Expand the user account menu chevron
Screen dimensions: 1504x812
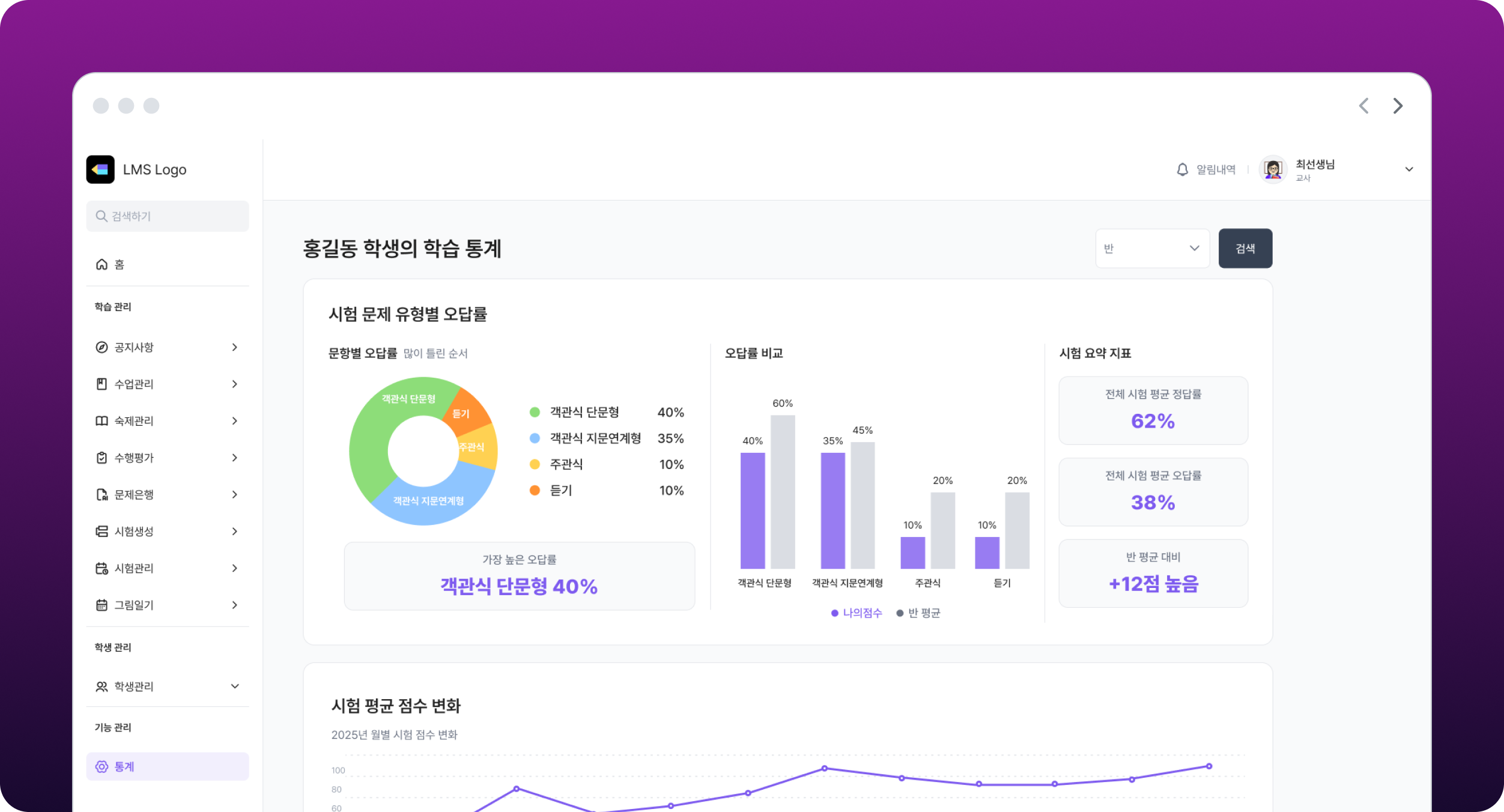tap(1408, 169)
